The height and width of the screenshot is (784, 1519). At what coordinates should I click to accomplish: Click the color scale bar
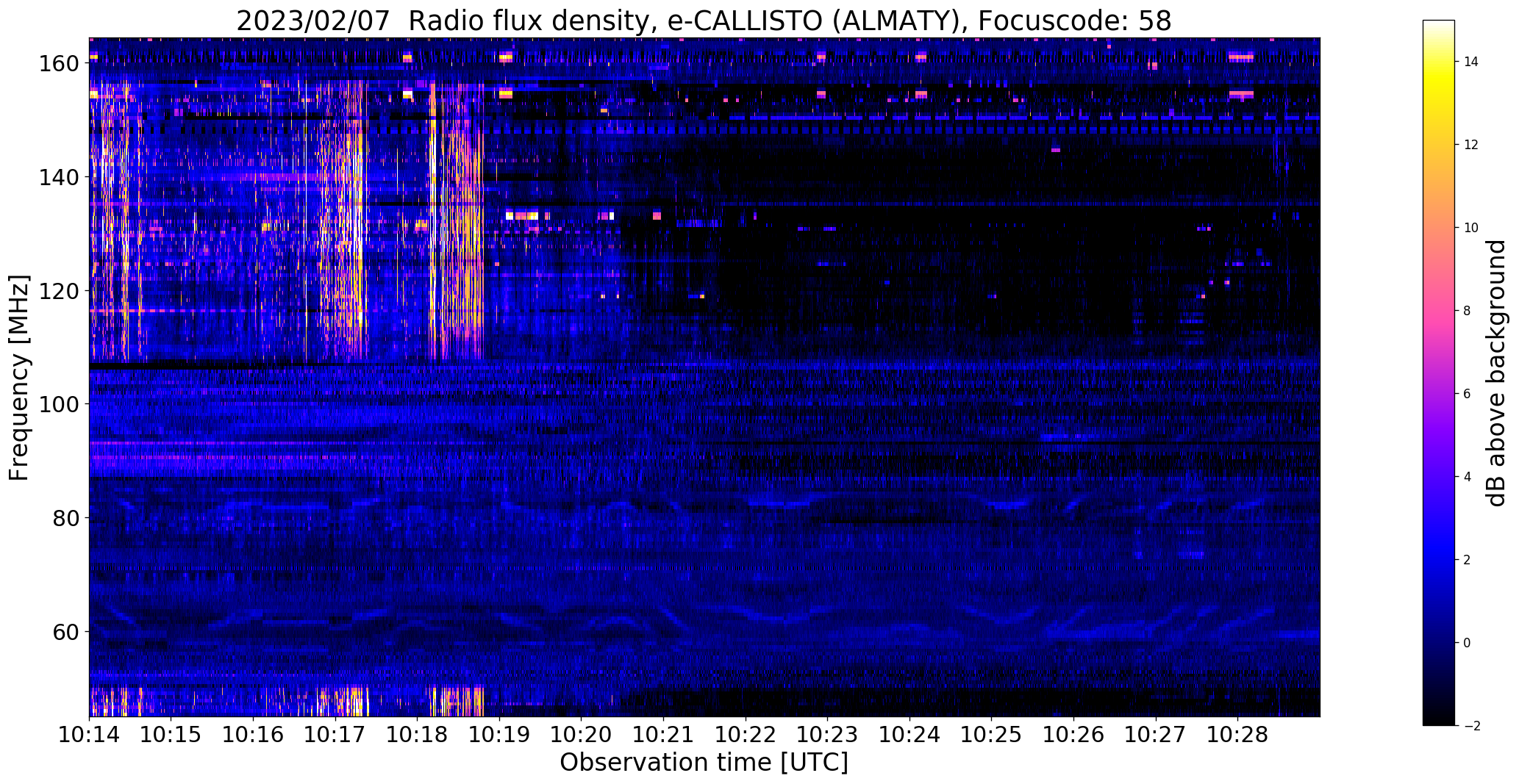(1439, 373)
